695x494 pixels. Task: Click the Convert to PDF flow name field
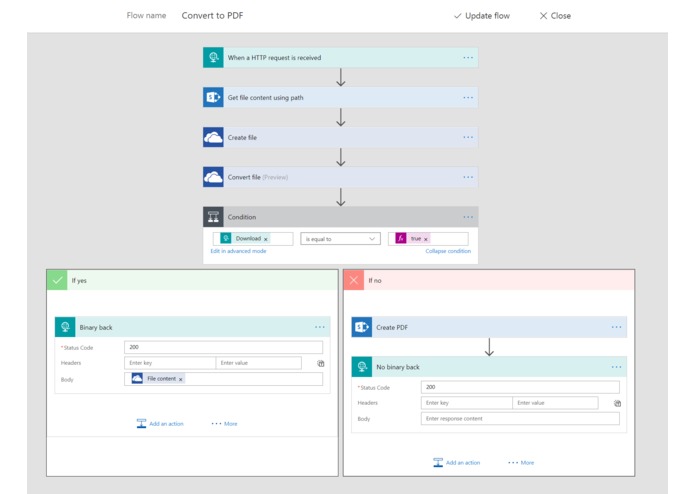[212, 16]
